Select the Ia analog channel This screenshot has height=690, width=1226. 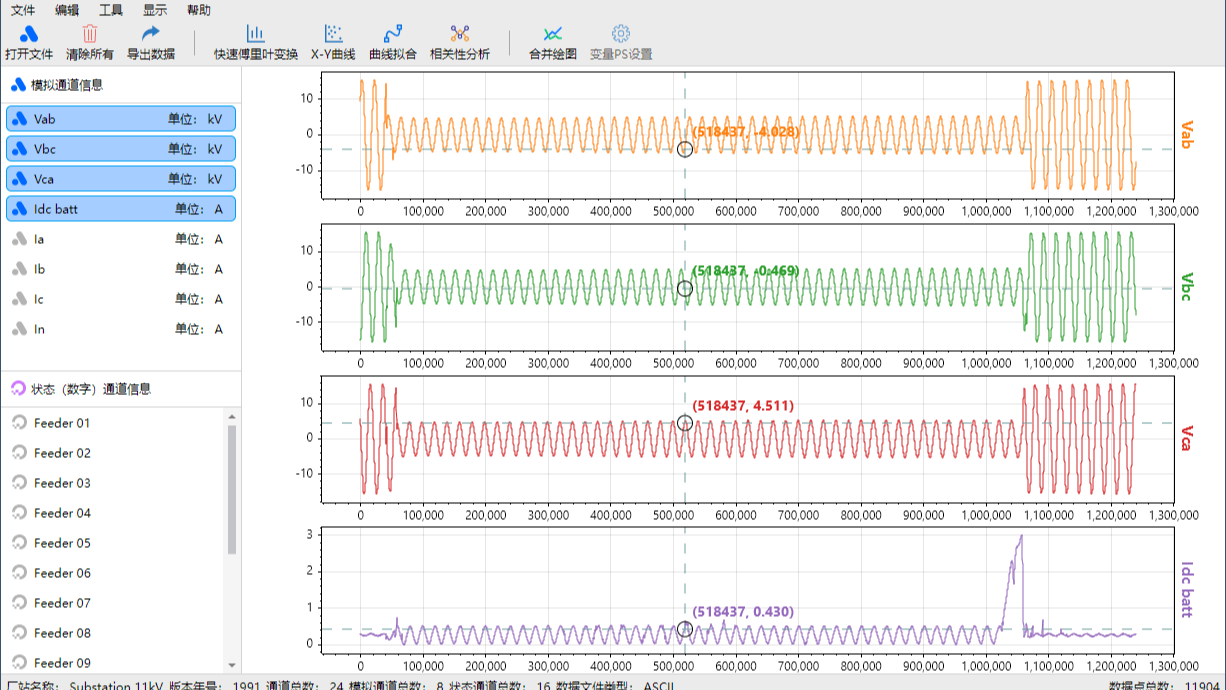point(121,239)
